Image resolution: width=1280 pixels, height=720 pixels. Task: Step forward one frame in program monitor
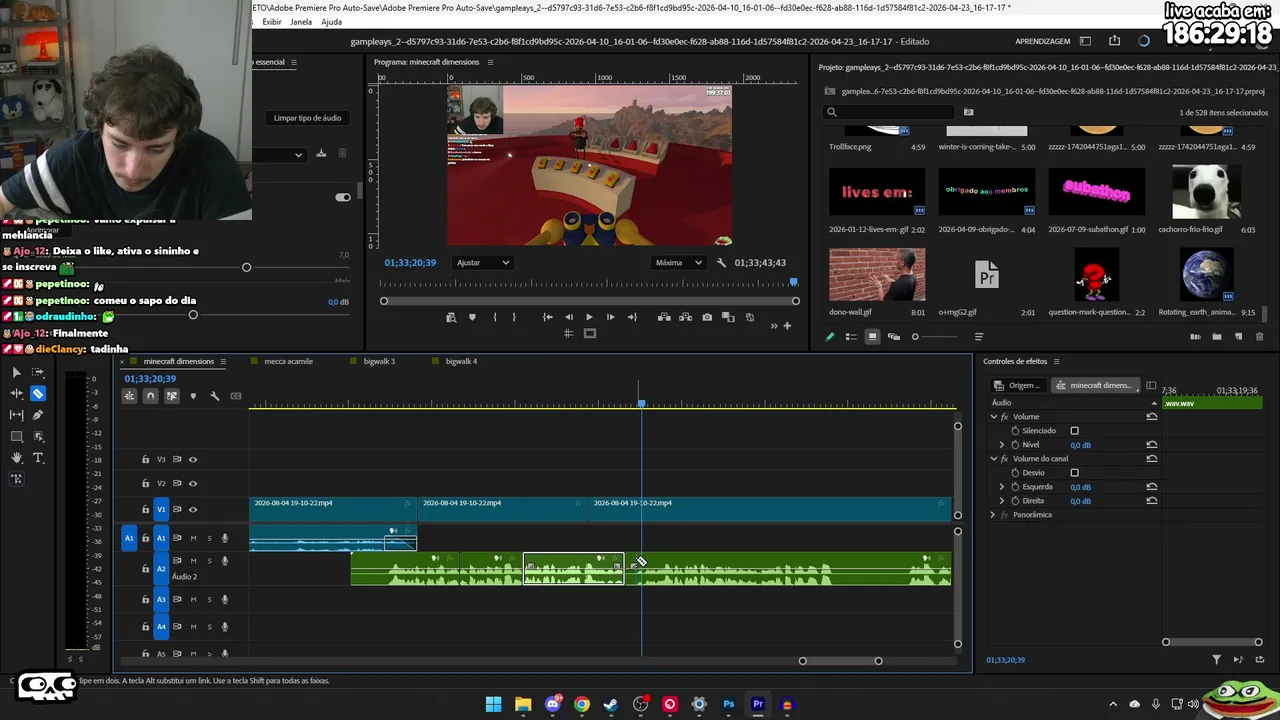610,317
